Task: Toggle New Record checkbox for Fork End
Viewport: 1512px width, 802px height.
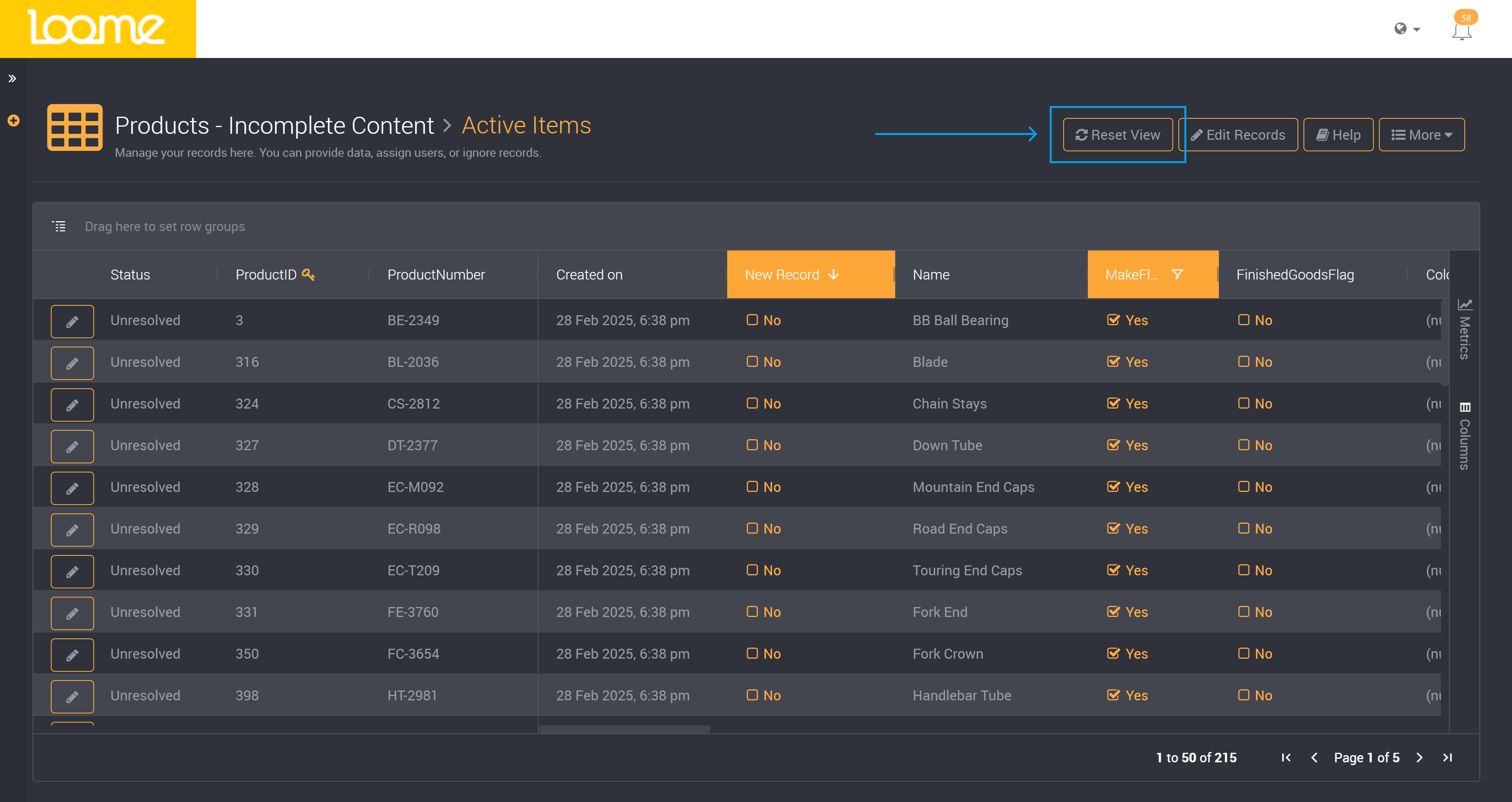Action: pos(752,611)
